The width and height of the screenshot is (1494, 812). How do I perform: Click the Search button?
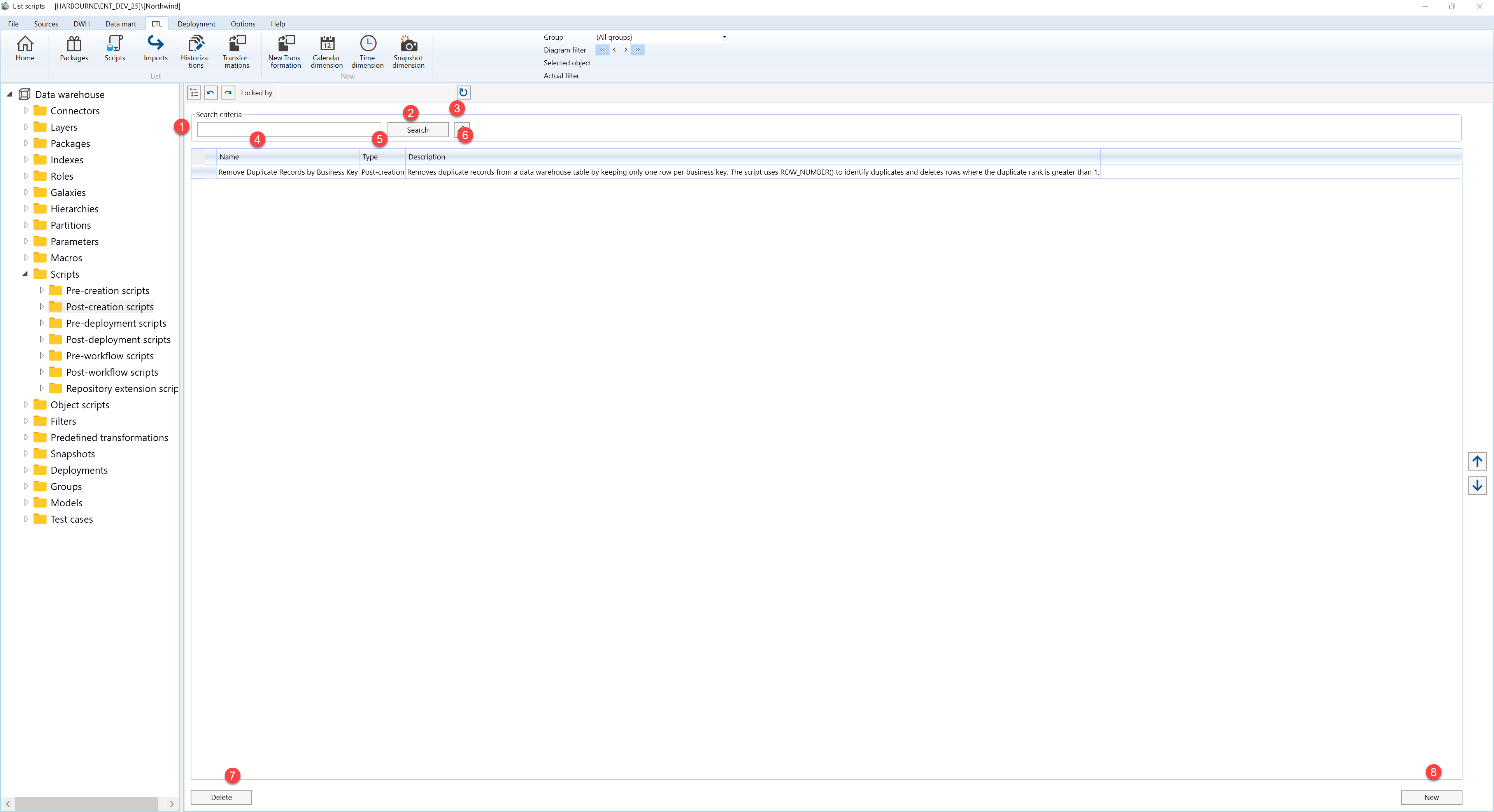click(x=417, y=130)
